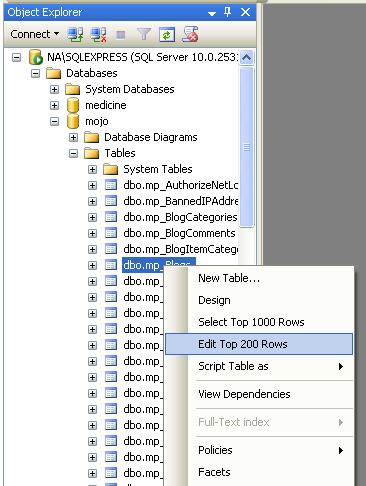366x486 pixels.
Task: Click the dbo.mp_BlogComments table icon
Action: tap(111, 233)
